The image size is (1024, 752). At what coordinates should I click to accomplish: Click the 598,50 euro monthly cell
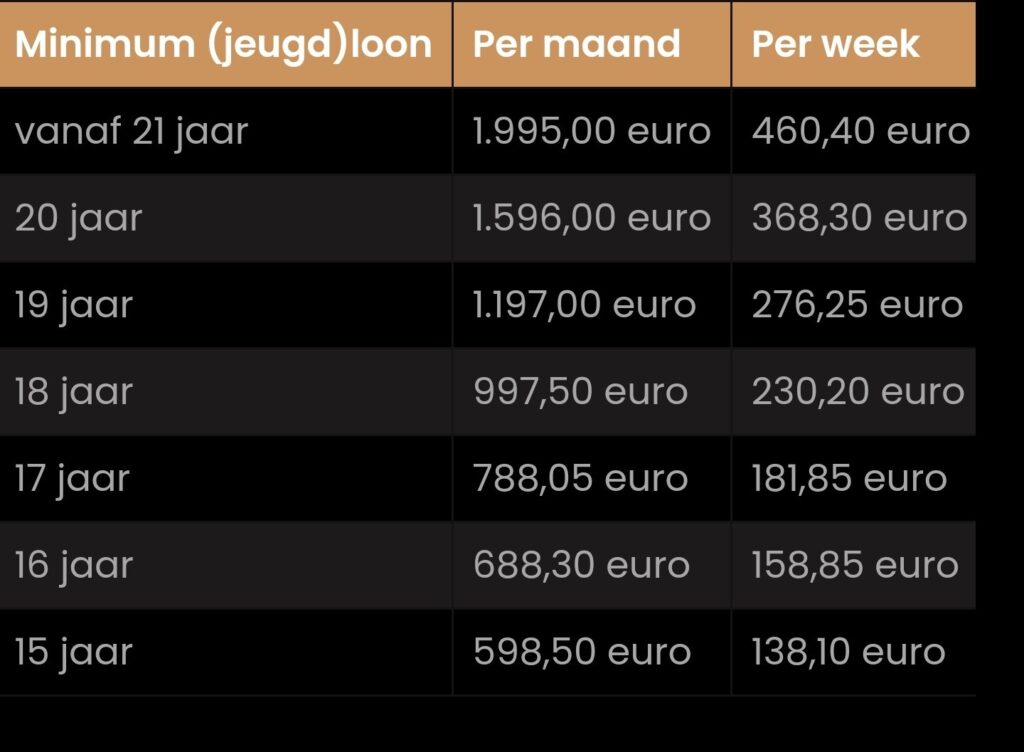pos(582,652)
